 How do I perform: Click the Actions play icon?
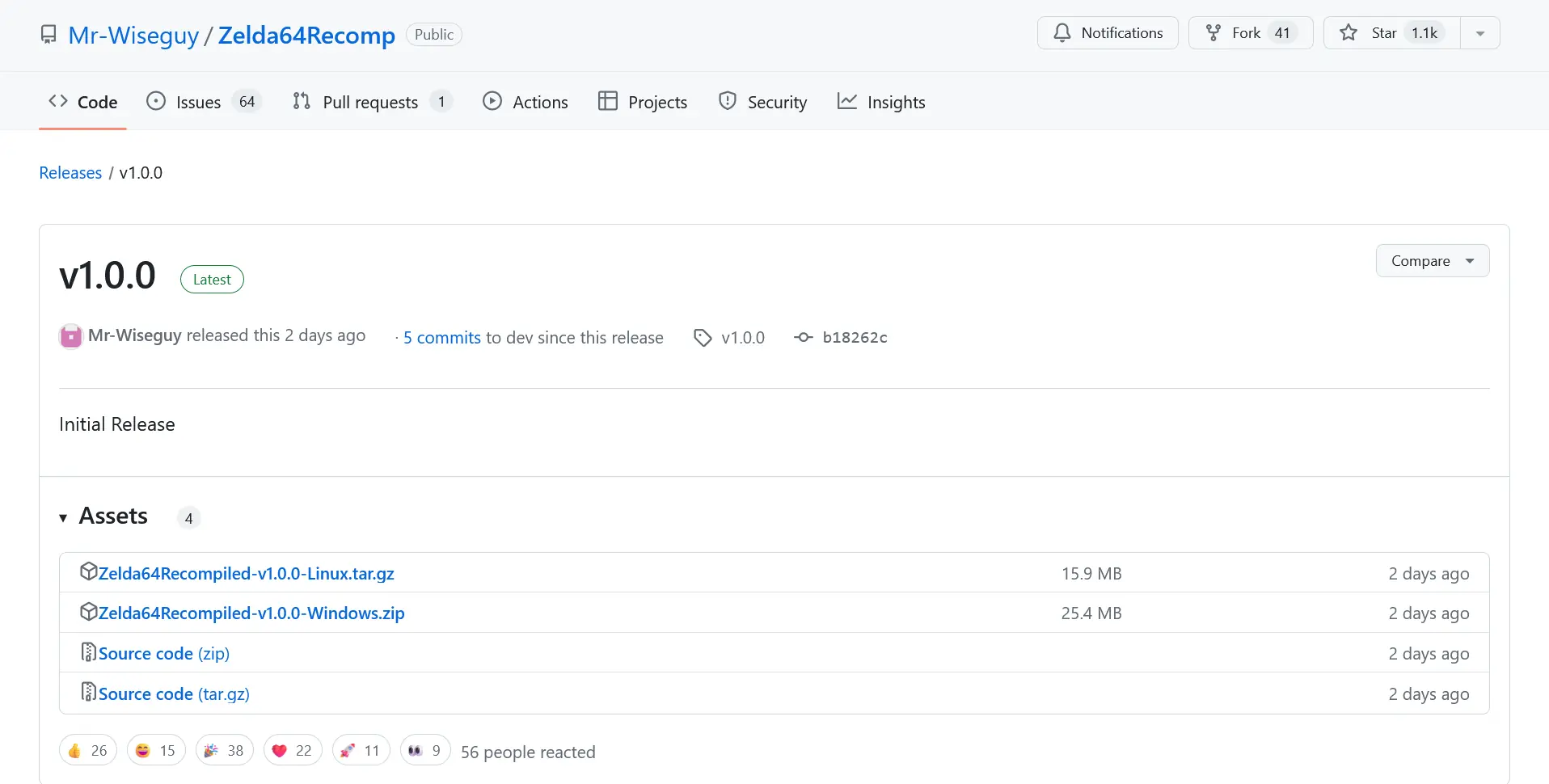tap(492, 101)
